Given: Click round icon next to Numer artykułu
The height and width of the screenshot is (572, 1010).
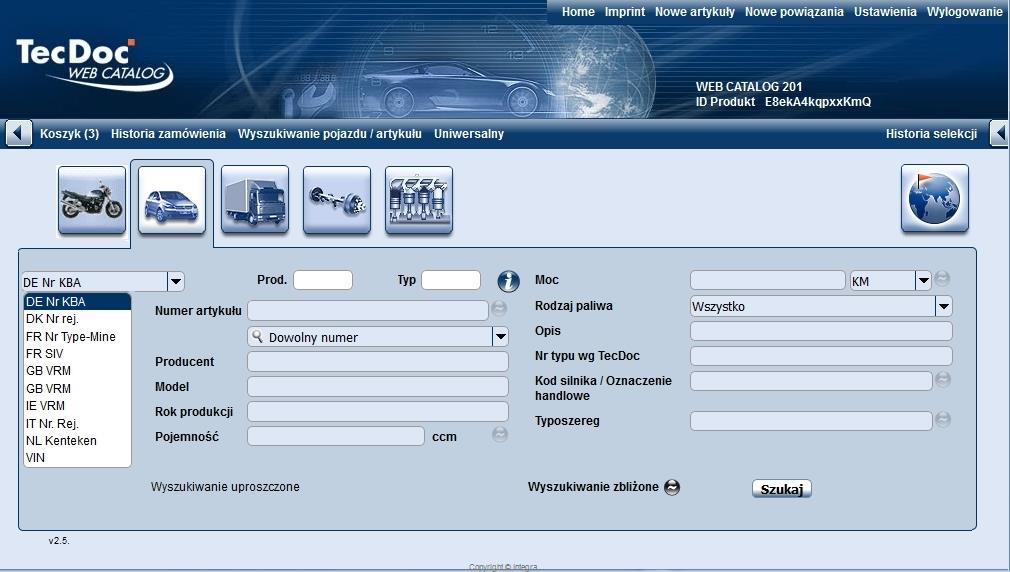Looking at the screenshot, I should [499, 309].
